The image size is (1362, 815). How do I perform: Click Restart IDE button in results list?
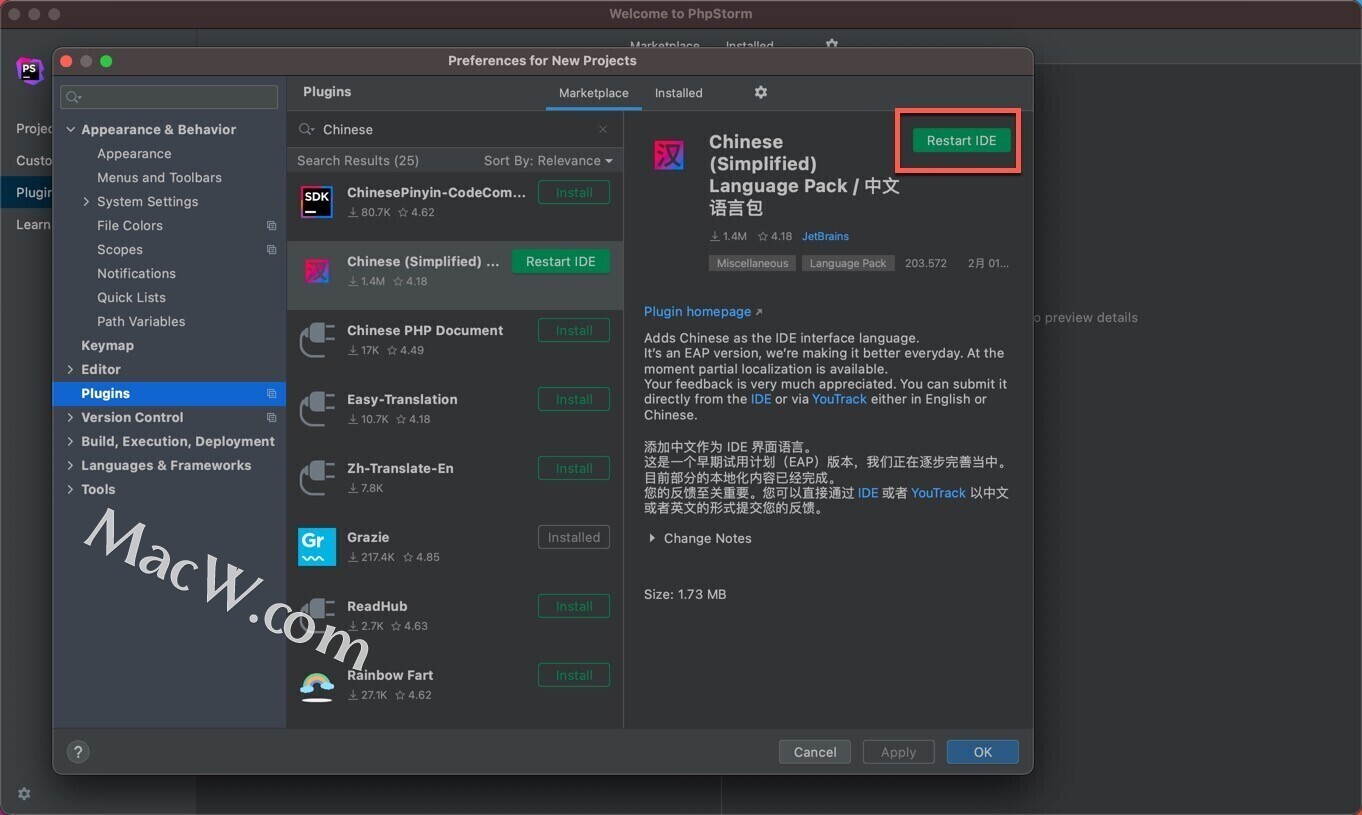click(561, 262)
